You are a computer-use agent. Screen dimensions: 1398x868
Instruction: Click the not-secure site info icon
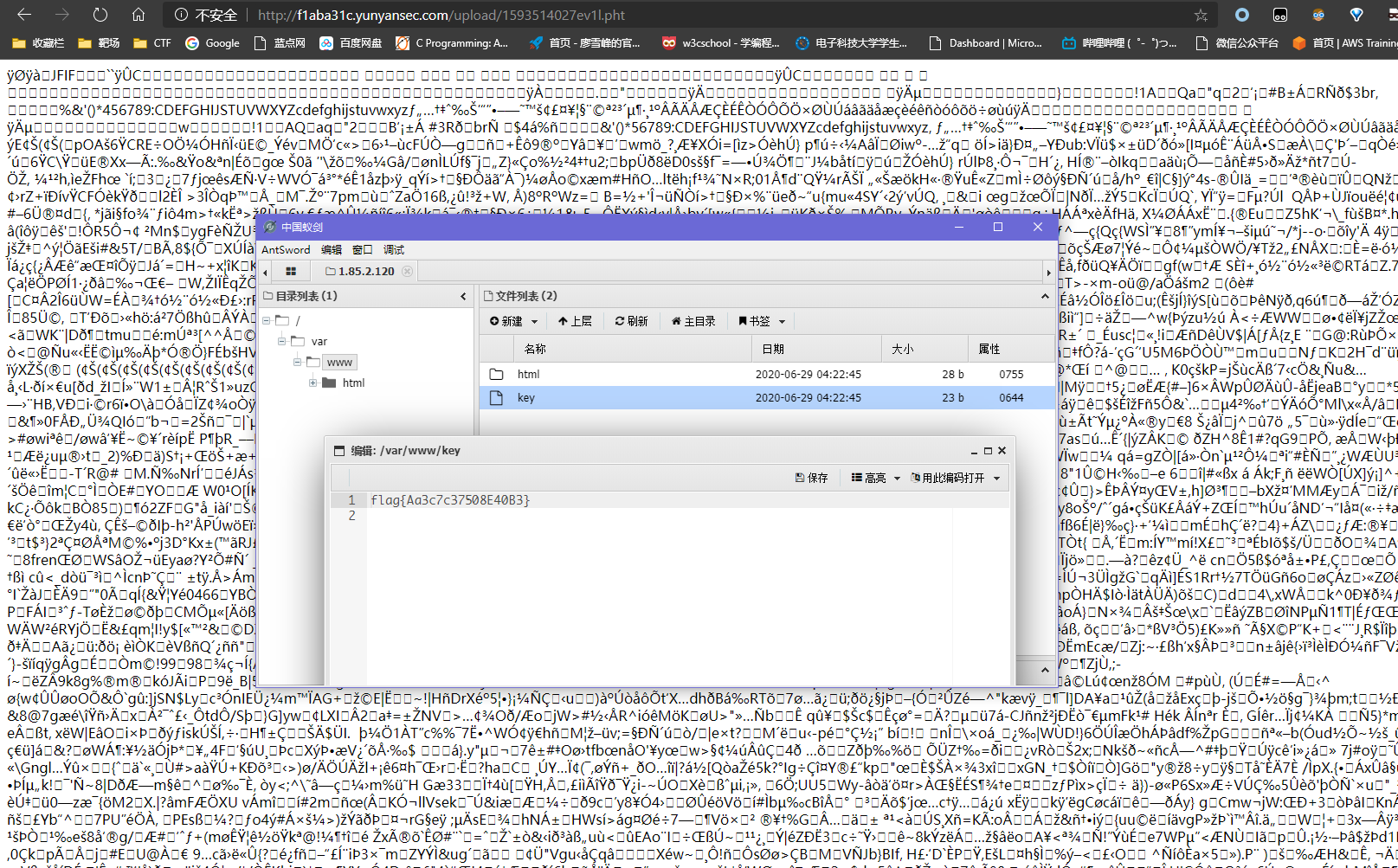pyautogui.click(x=181, y=15)
